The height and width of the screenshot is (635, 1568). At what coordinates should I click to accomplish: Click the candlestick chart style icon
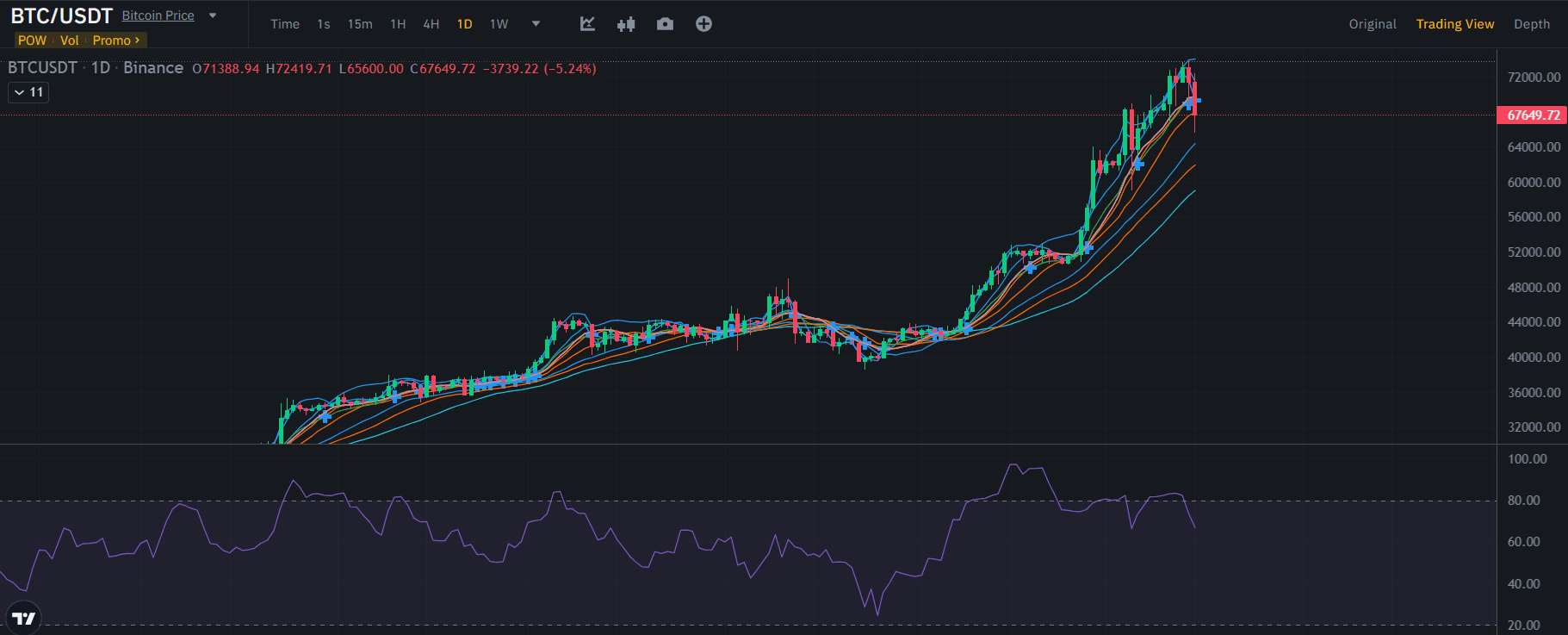tap(626, 24)
